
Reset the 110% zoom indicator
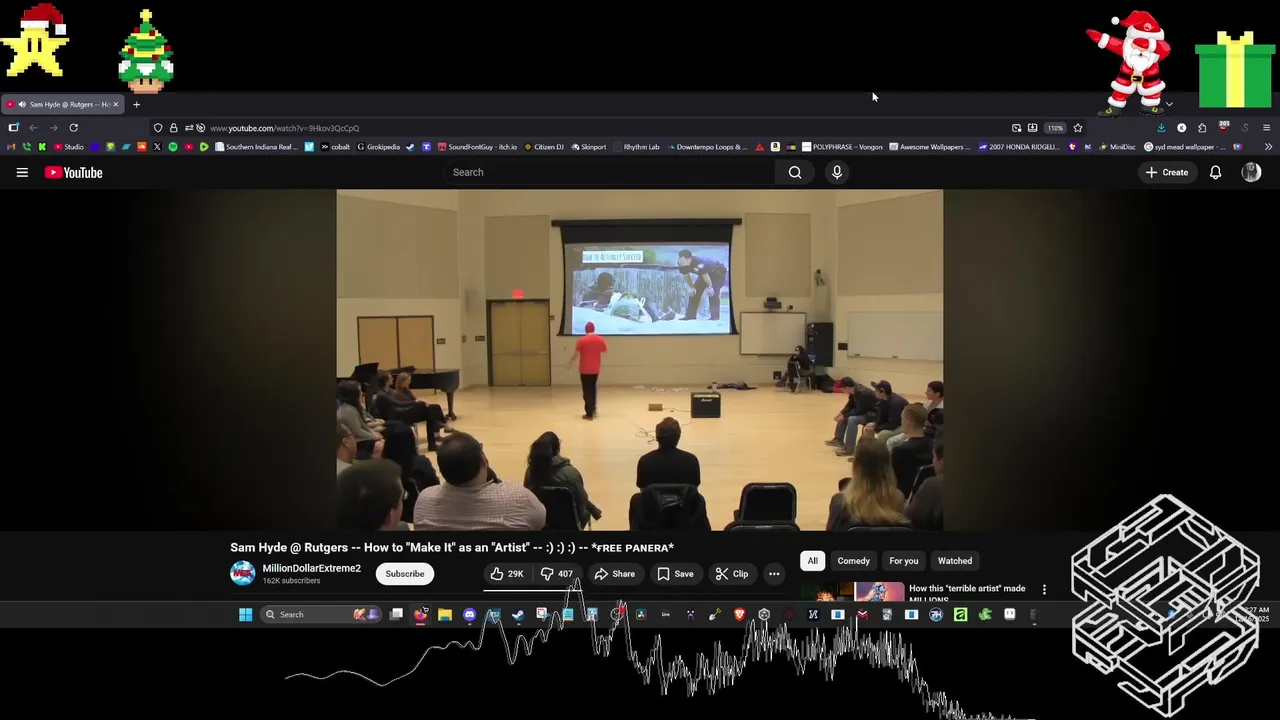[1055, 128]
